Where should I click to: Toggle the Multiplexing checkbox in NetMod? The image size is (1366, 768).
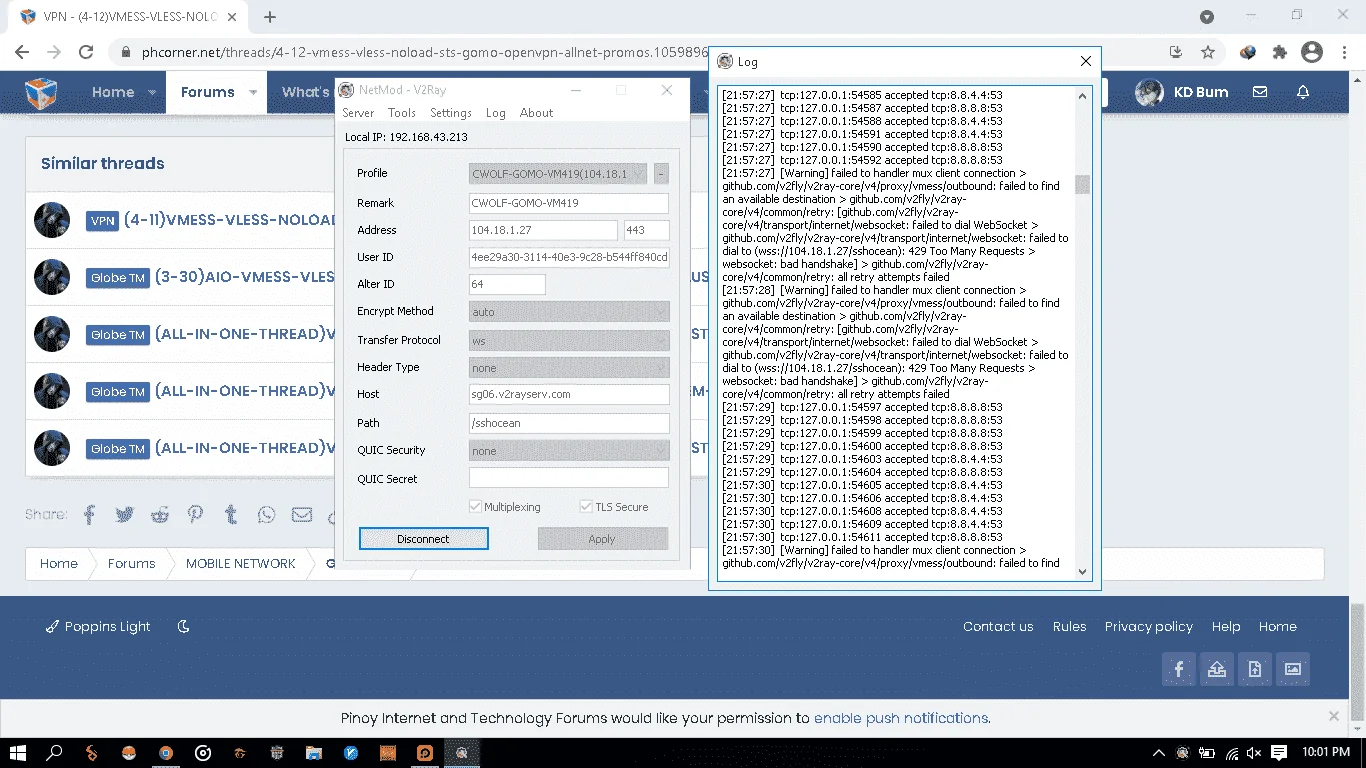475,507
